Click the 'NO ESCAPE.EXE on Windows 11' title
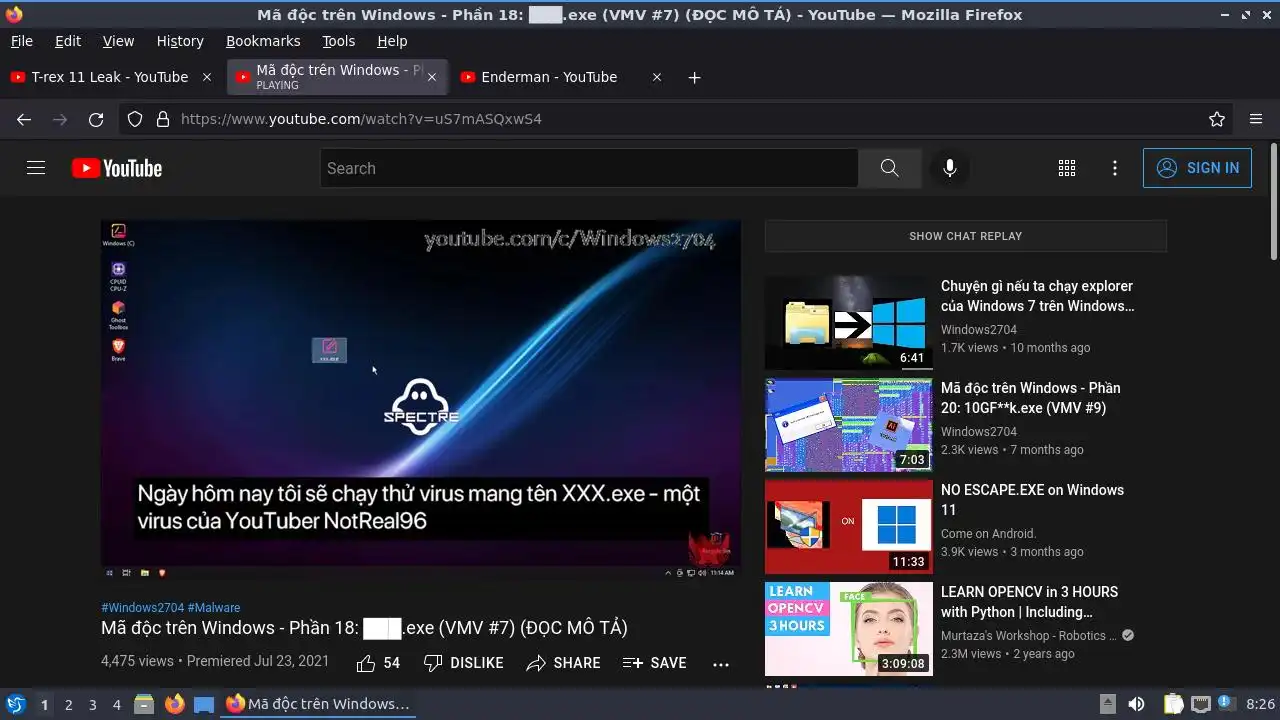 coord(1032,500)
